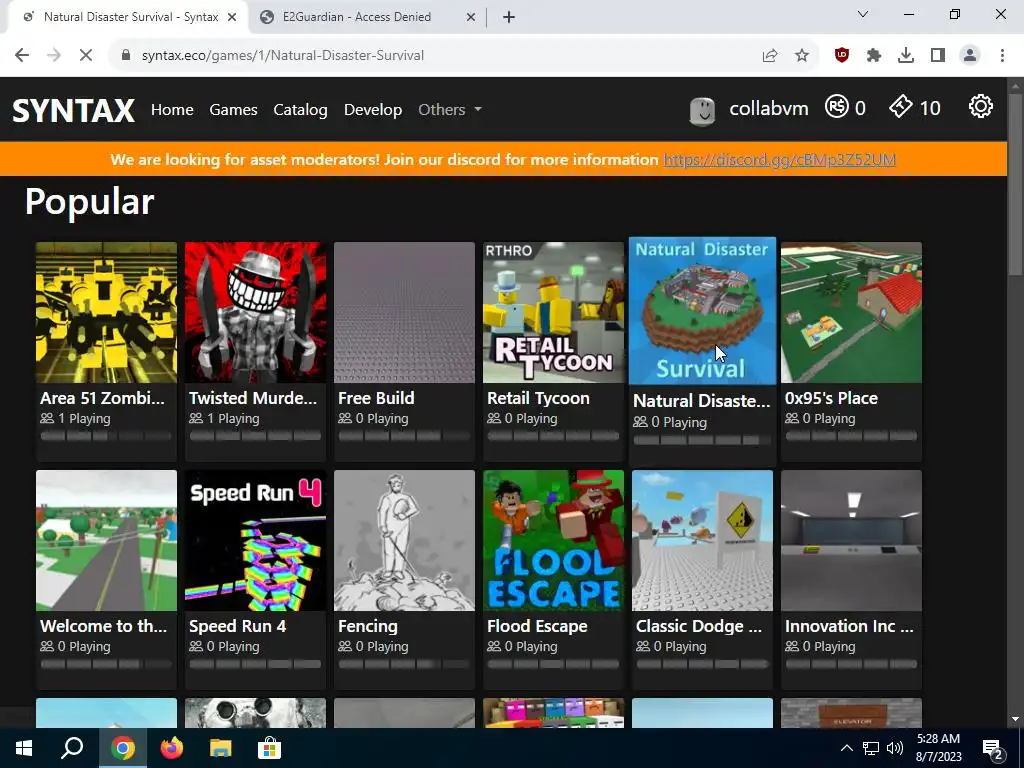Viewport: 1024px width, 768px height.
Task: Open the uBlock Origin extension icon
Action: pyautogui.click(x=842, y=56)
